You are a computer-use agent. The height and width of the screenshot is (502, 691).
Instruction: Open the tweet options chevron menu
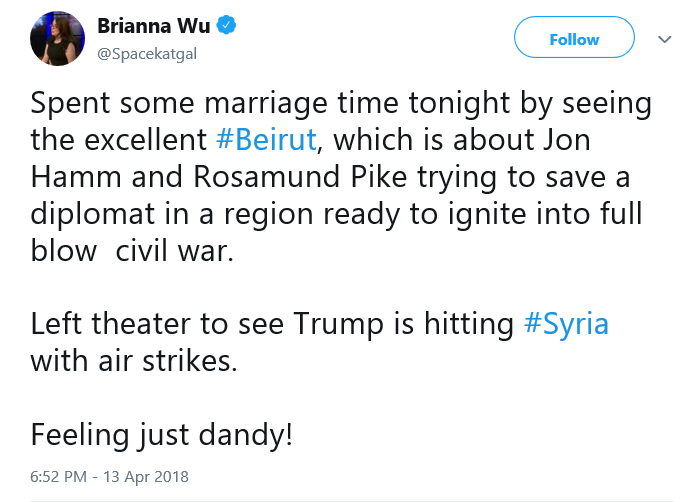coord(665,39)
